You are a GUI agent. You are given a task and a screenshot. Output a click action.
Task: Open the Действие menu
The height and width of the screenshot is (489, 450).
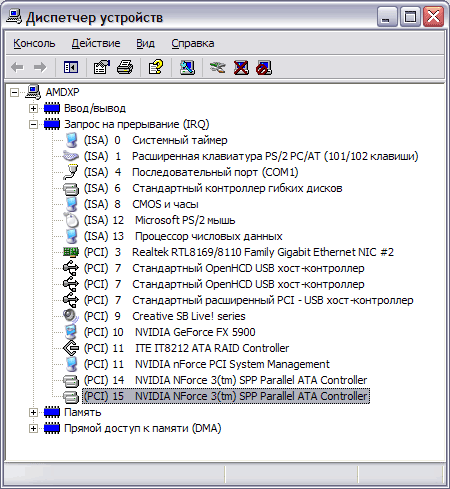click(x=96, y=43)
